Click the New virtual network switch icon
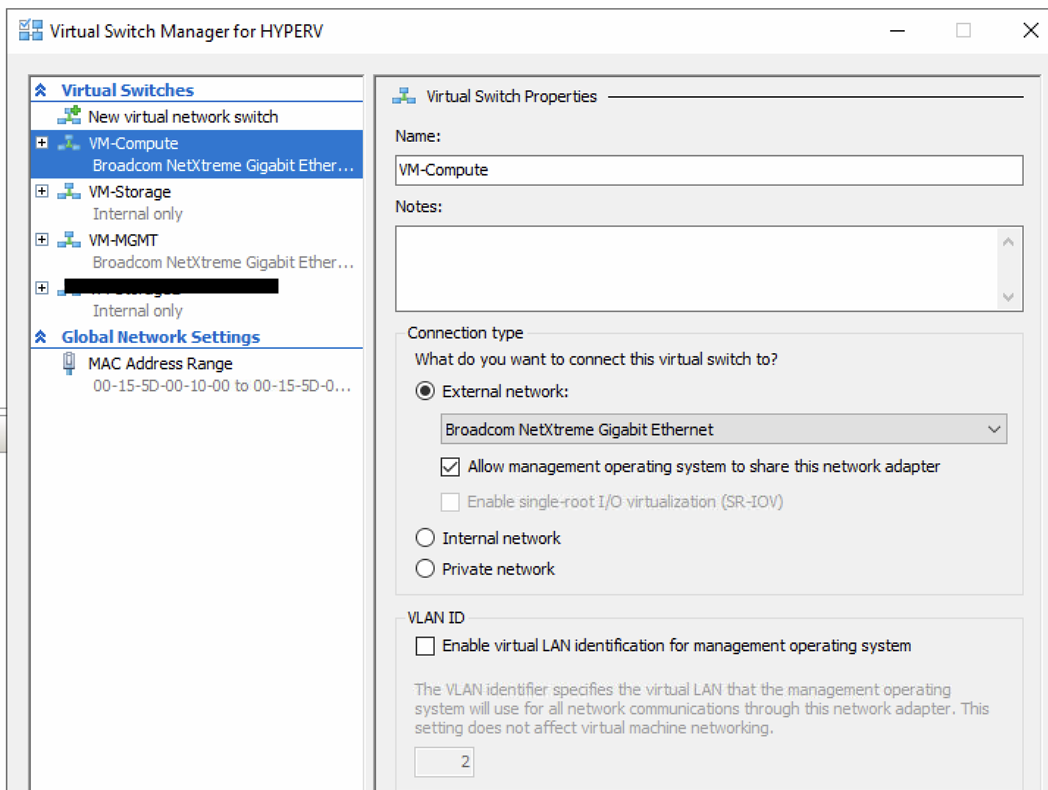Viewport: 1048px width, 790px height. pos(69,116)
